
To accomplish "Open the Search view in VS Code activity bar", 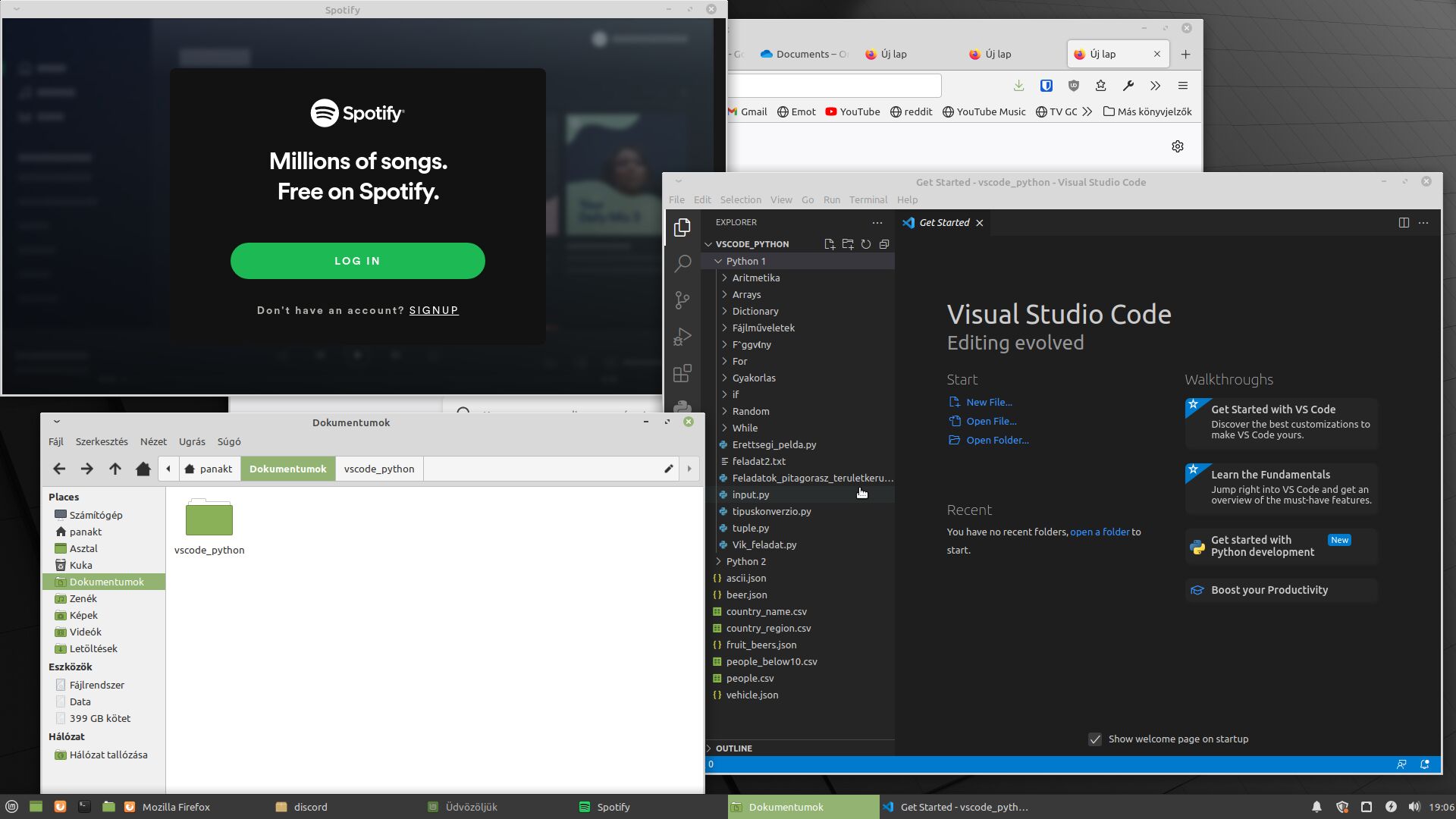I will (682, 263).
